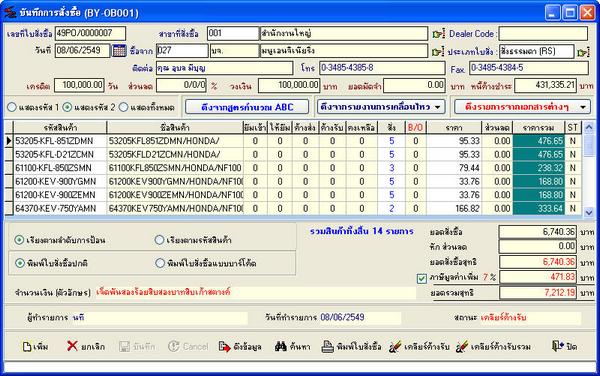Click the branch code field 001
This screenshot has height=376, width=600.
233,33
